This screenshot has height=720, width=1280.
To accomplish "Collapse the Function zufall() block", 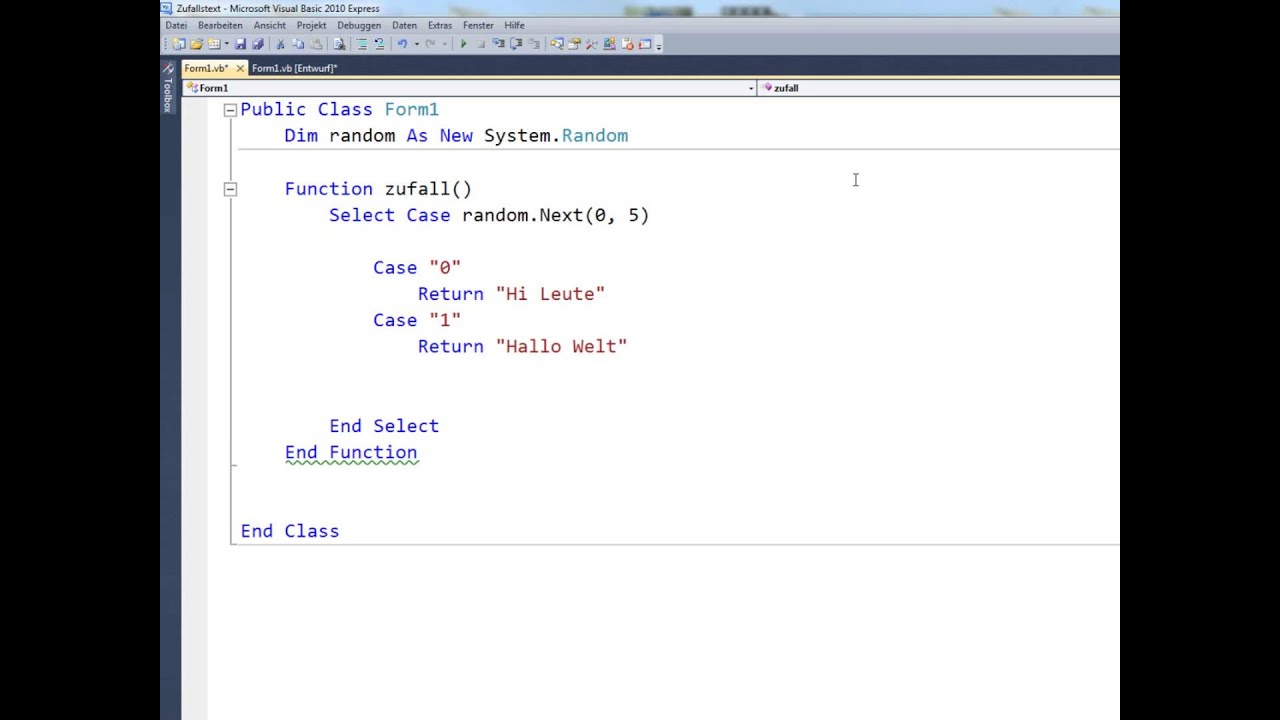I will tap(230, 189).
